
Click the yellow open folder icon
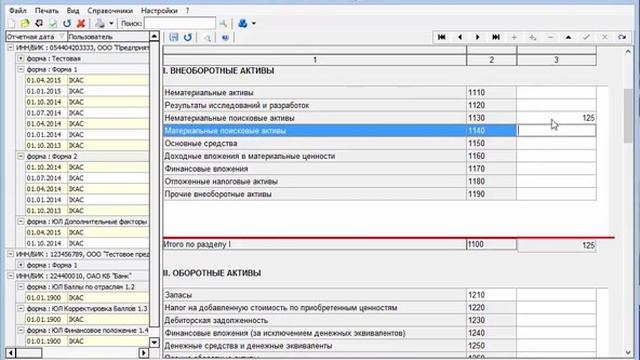click(x=25, y=23)
